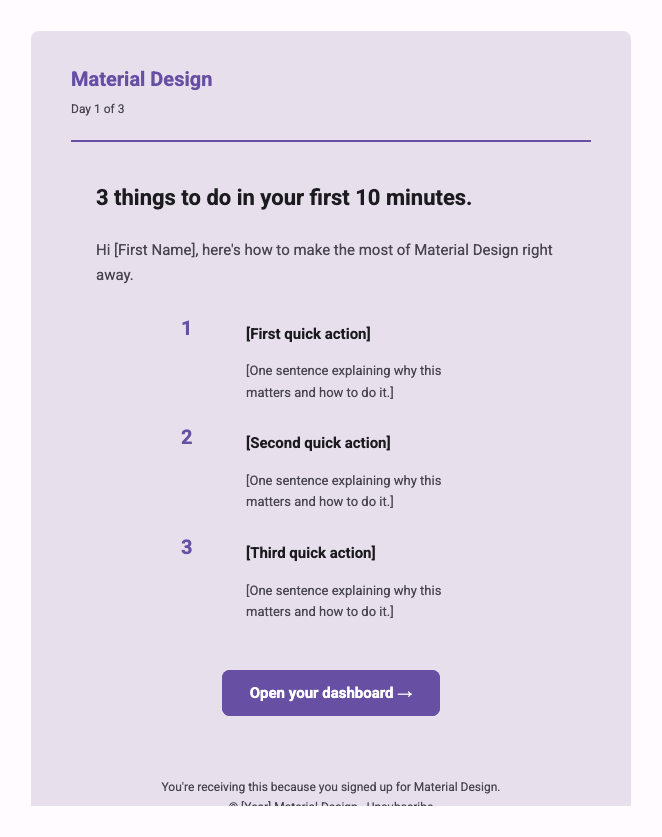Click the You're receiving this footer text

pos(330,787)
